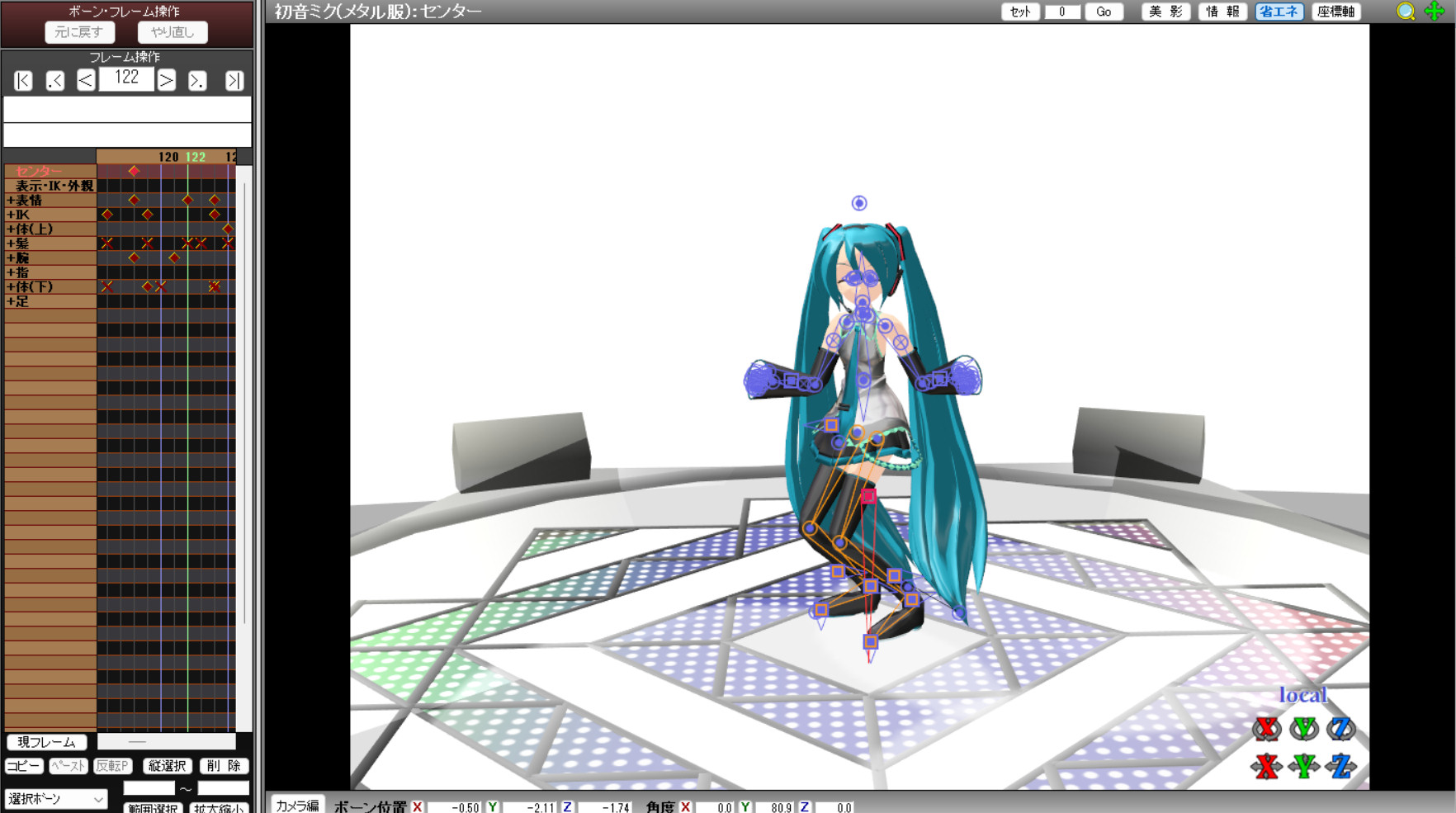Go to previous keyframe with the dot-arrow button
This screenshot has height=813, width=1456.
pyautogui.click(x=55, y=80)
